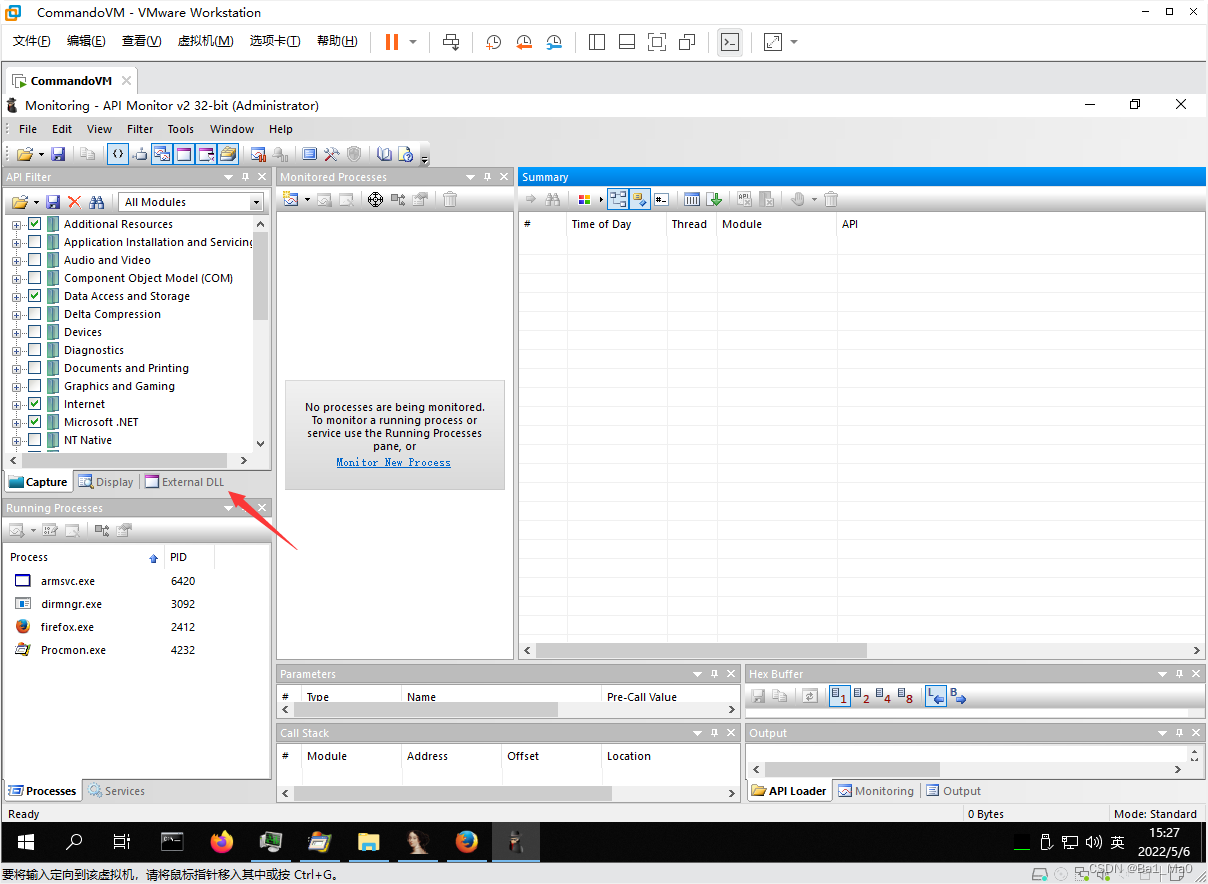Click the trash icon in Monitored Processes toolbar

click(450, 200)
